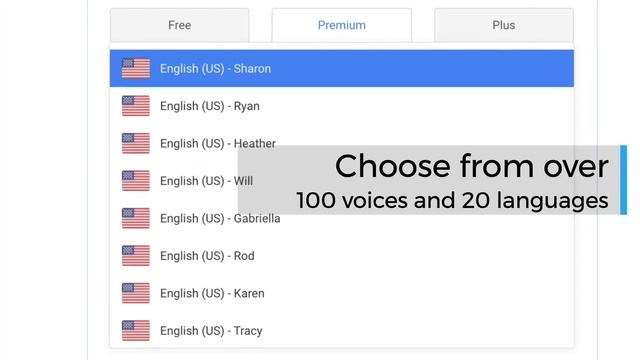
Task: Select the English (US) - Sharon voice text
Action: 216,69
